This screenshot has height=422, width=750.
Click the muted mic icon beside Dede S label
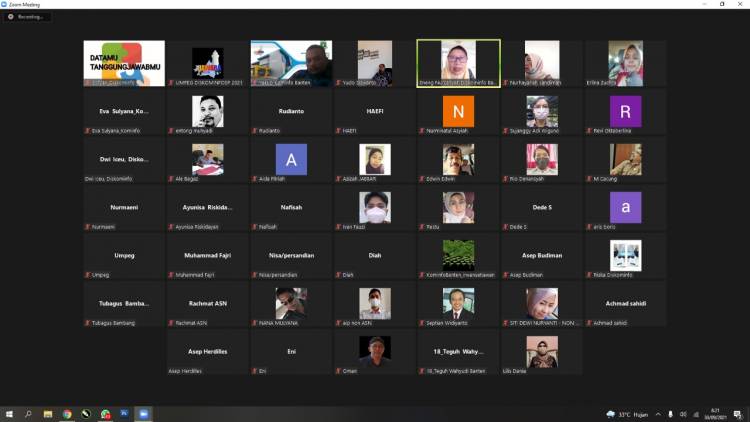[506, 227]
